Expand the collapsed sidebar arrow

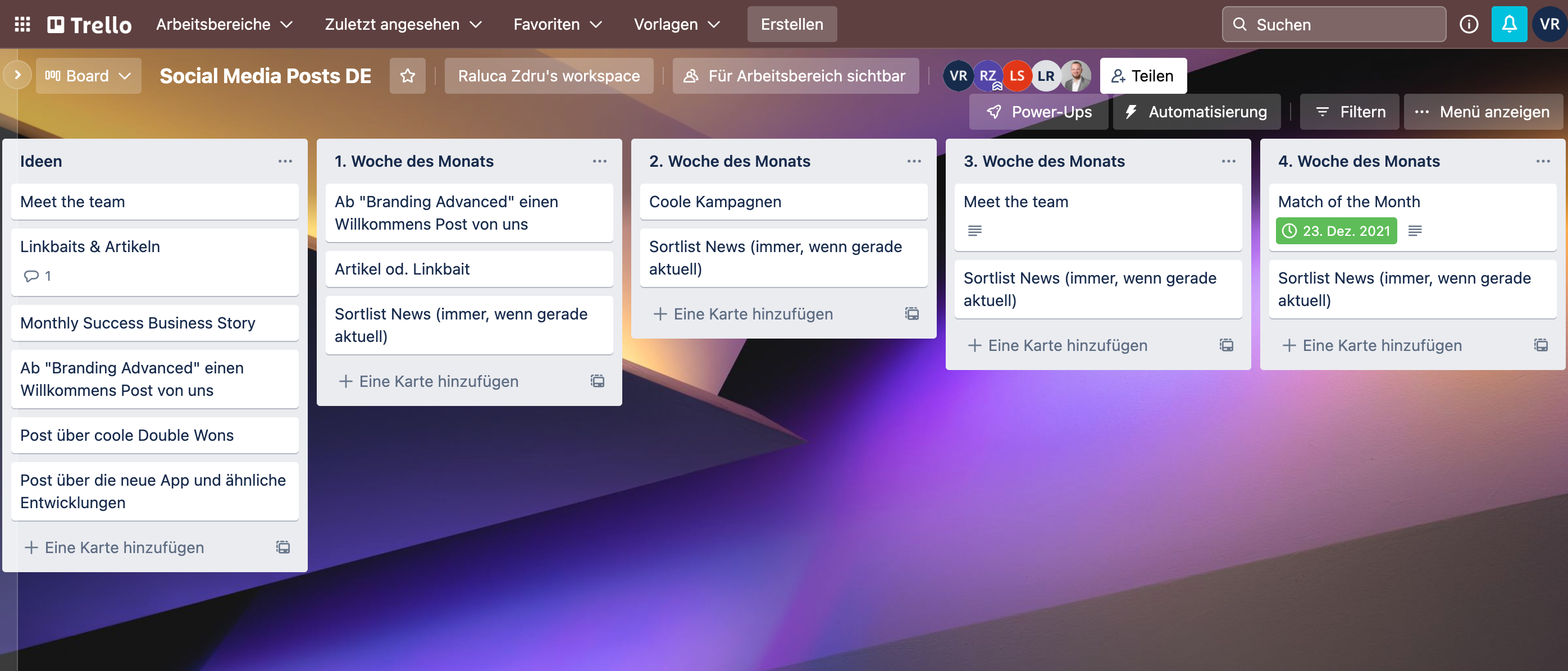pyautogui.click(x=17, y=75)
